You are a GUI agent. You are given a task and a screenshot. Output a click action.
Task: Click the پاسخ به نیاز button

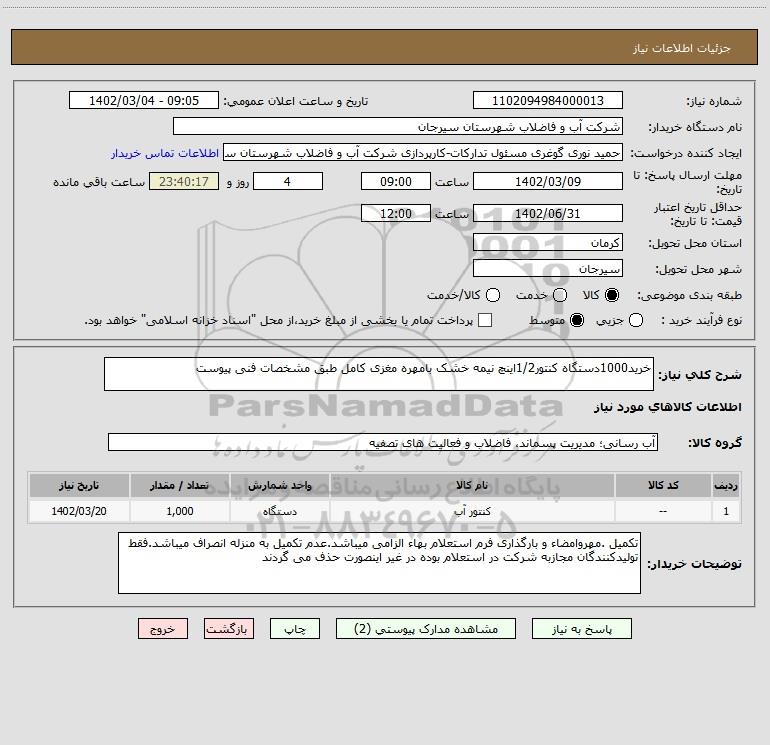pos(582,629)
